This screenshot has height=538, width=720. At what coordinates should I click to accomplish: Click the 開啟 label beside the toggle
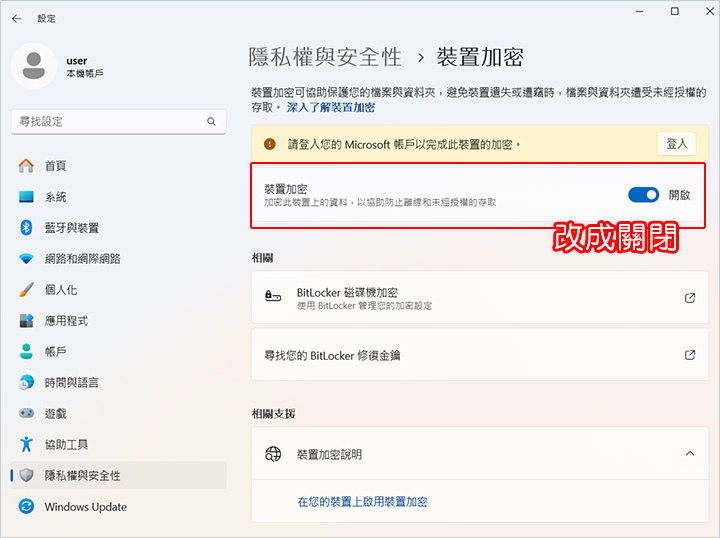[x=680, y=195]
